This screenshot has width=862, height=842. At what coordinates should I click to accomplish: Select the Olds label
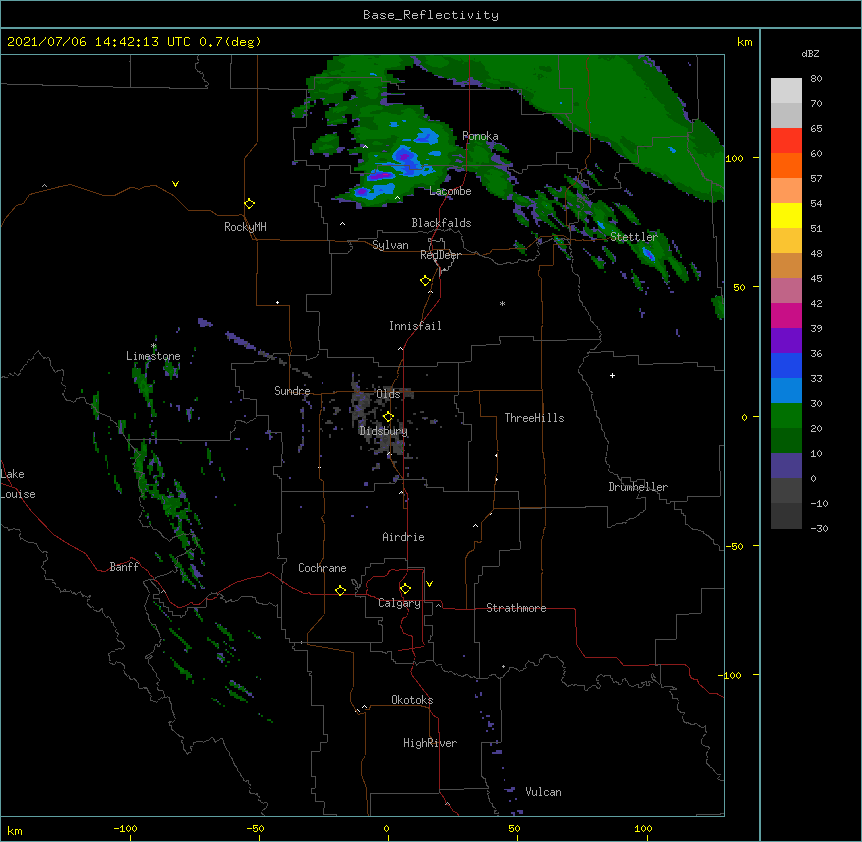click(388, 394)
